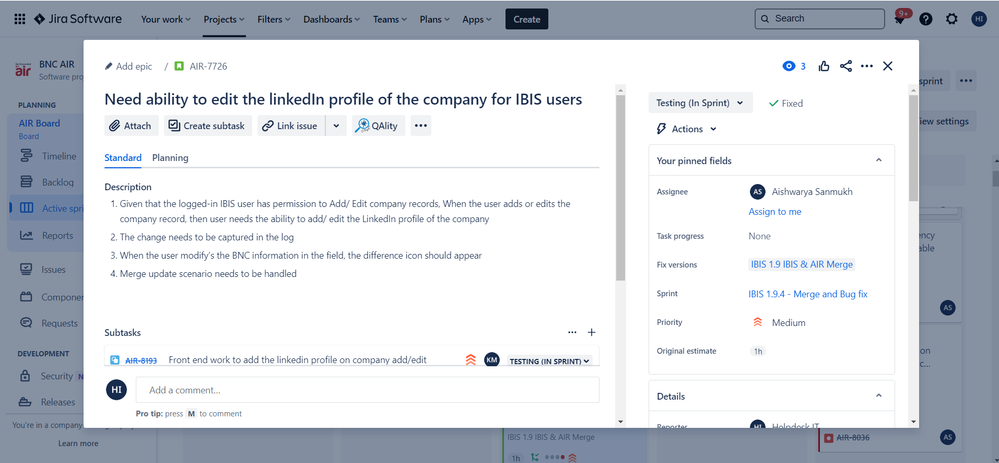Add a subtask with the plus icon
Screen dimensions: 999x463
point(591,332)
